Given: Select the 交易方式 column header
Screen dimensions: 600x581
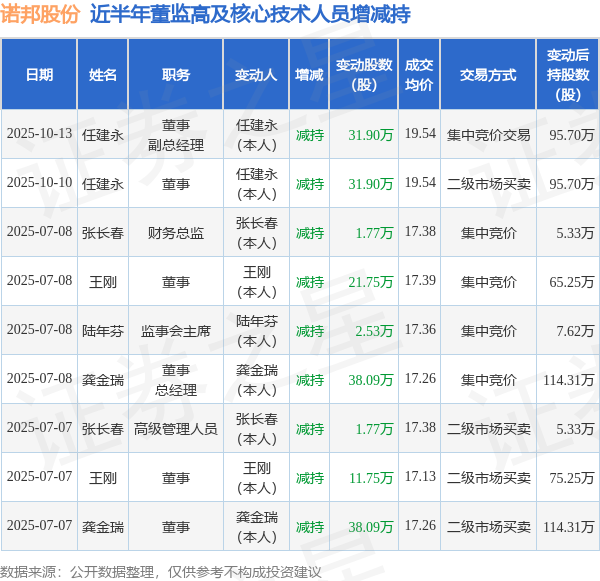Looking at the screenshot, I should pos(488,75).
